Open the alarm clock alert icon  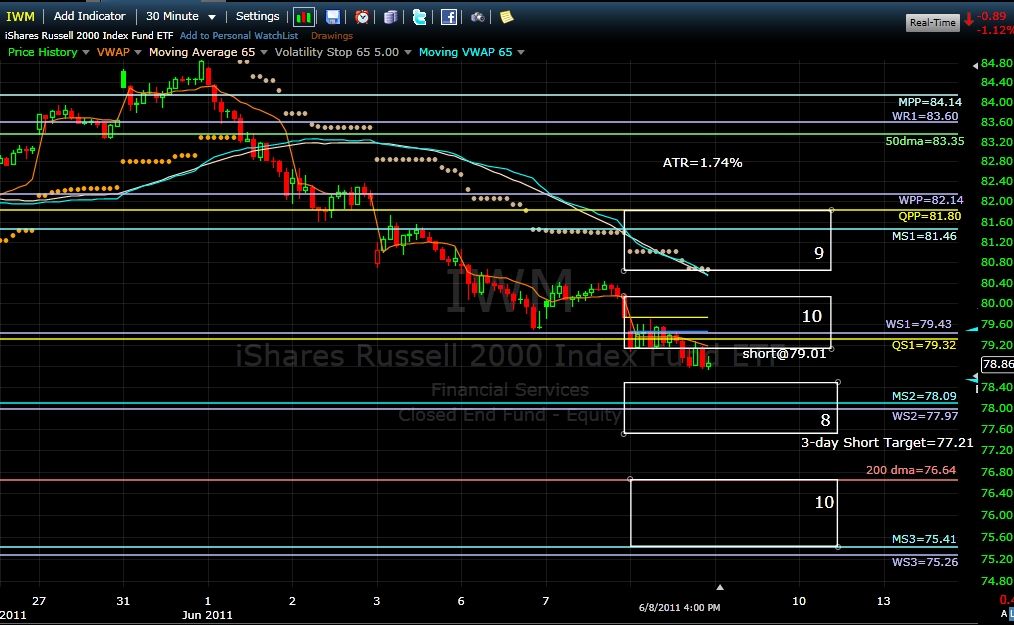pyautogui.click(x=362, y=17)
